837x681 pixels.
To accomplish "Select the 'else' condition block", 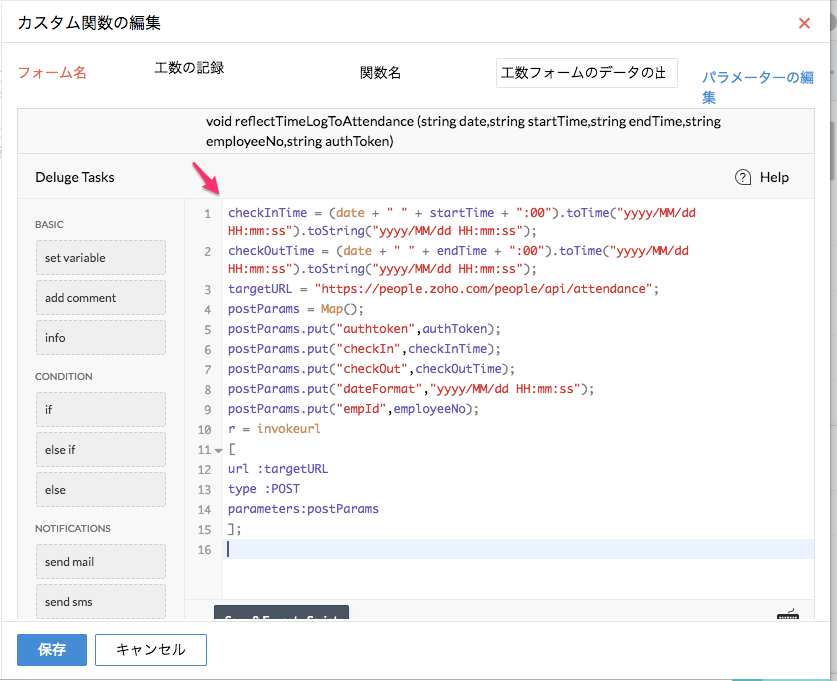I will (101, 489).
